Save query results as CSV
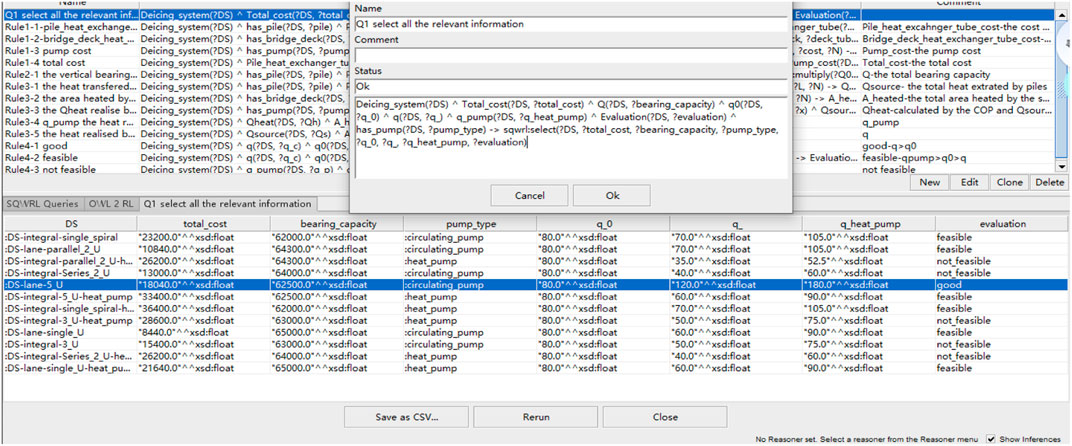This screenshot has width=1072, height=446. (406, 417)
